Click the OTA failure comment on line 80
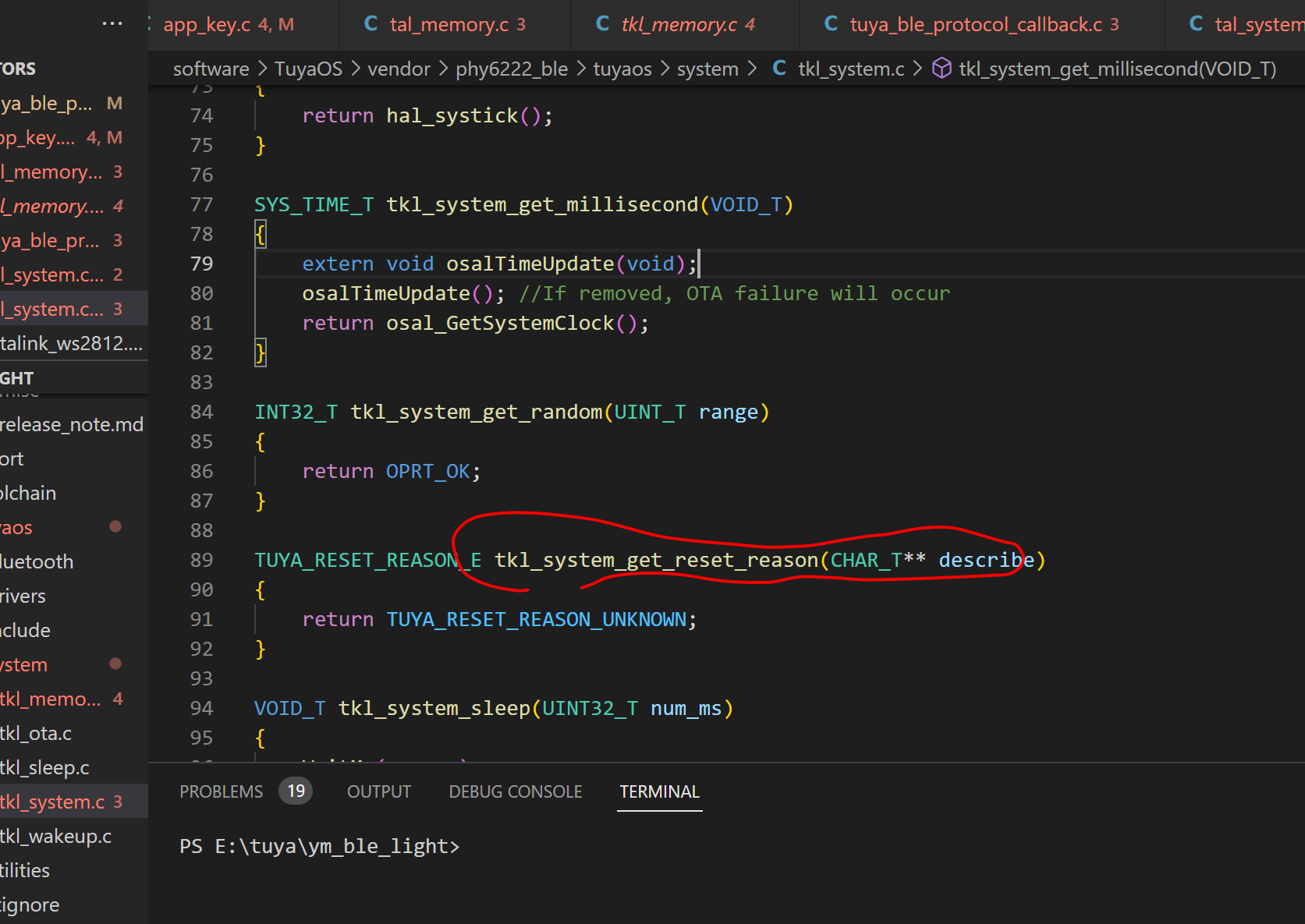 [x=734, y=293]
